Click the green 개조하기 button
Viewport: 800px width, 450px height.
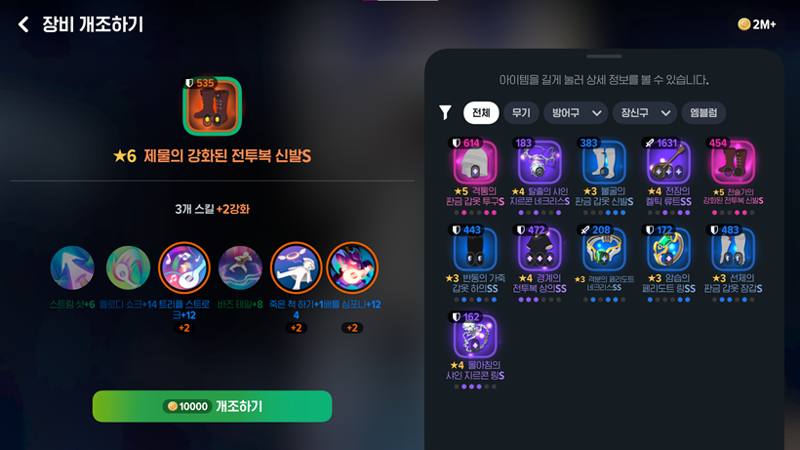[x=212, y=406]
